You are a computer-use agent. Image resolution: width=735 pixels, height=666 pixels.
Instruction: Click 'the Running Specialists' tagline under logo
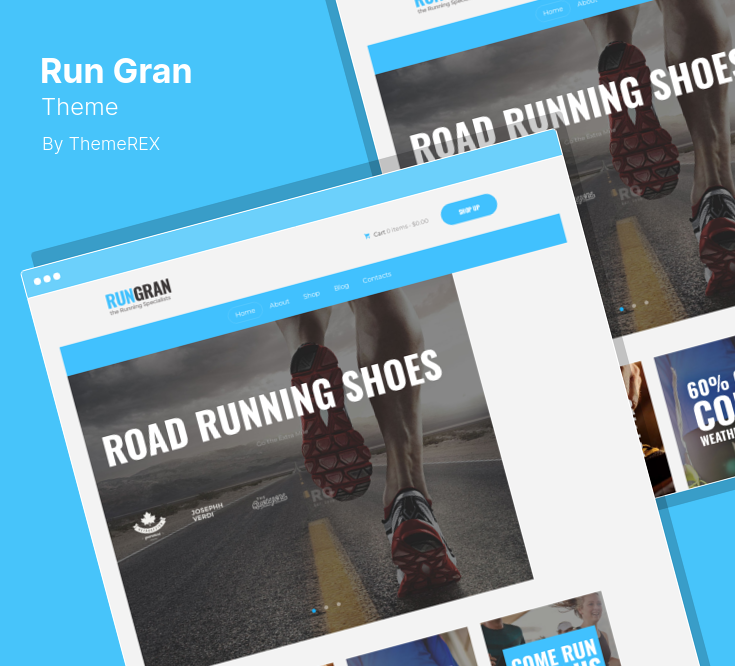(x=140, y=306)
